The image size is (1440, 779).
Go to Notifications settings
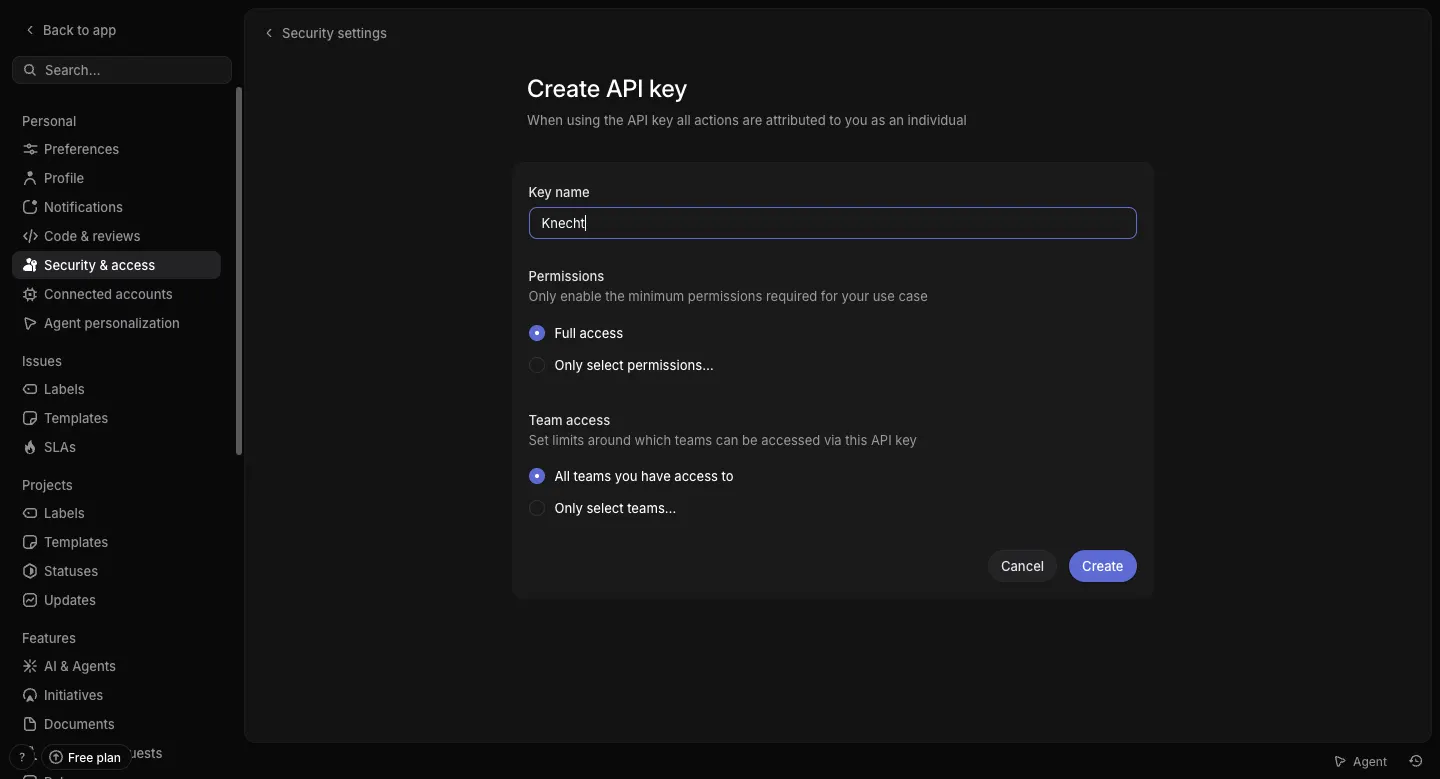[116, 207]
